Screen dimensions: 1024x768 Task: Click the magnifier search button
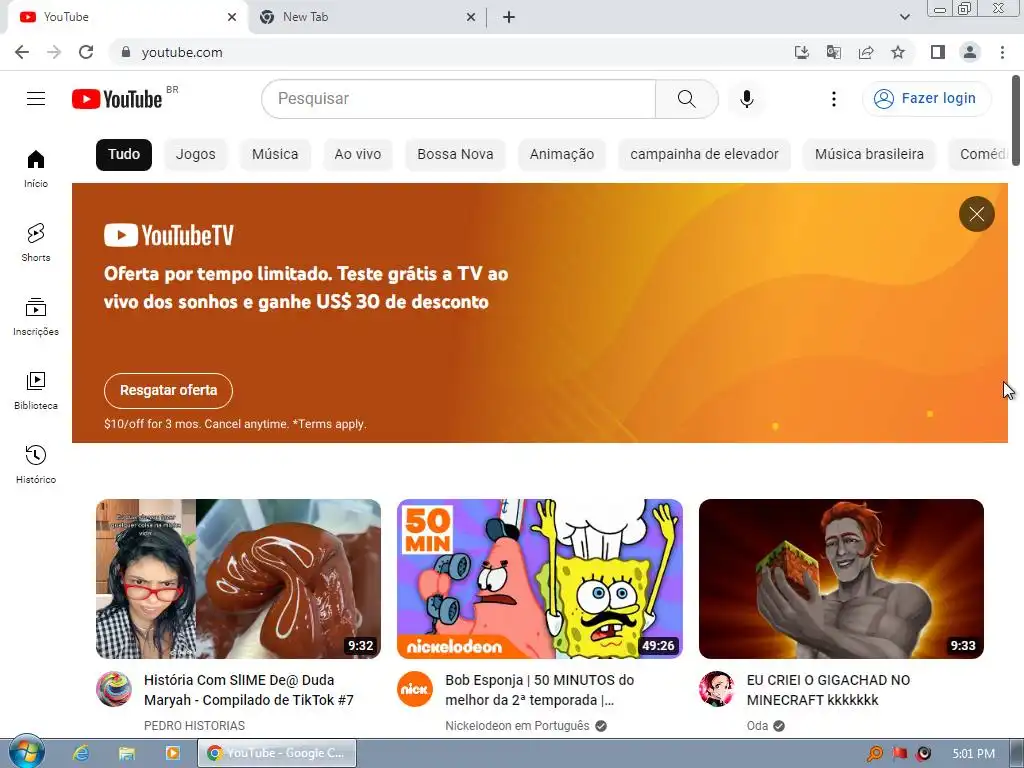click(x=686, y=99)
